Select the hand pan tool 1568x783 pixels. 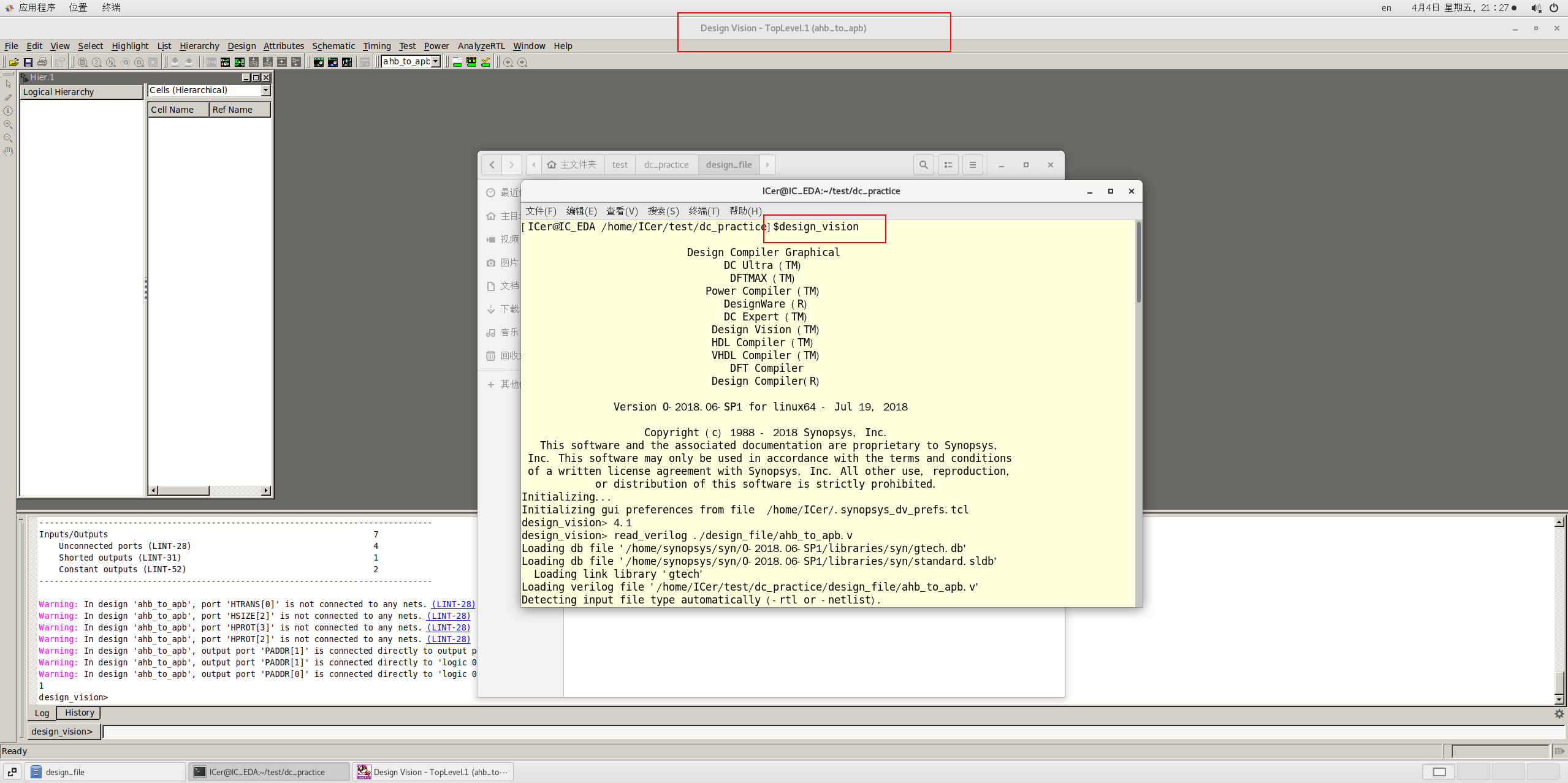tap(8, 151)
